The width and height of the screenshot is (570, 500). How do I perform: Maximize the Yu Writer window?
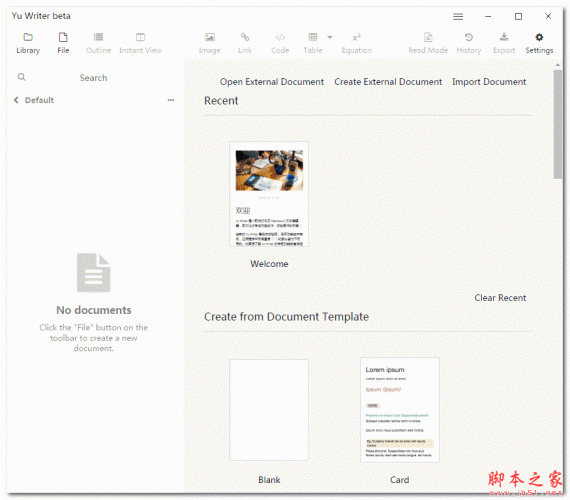pyautogui.click(x=518, y=16)
